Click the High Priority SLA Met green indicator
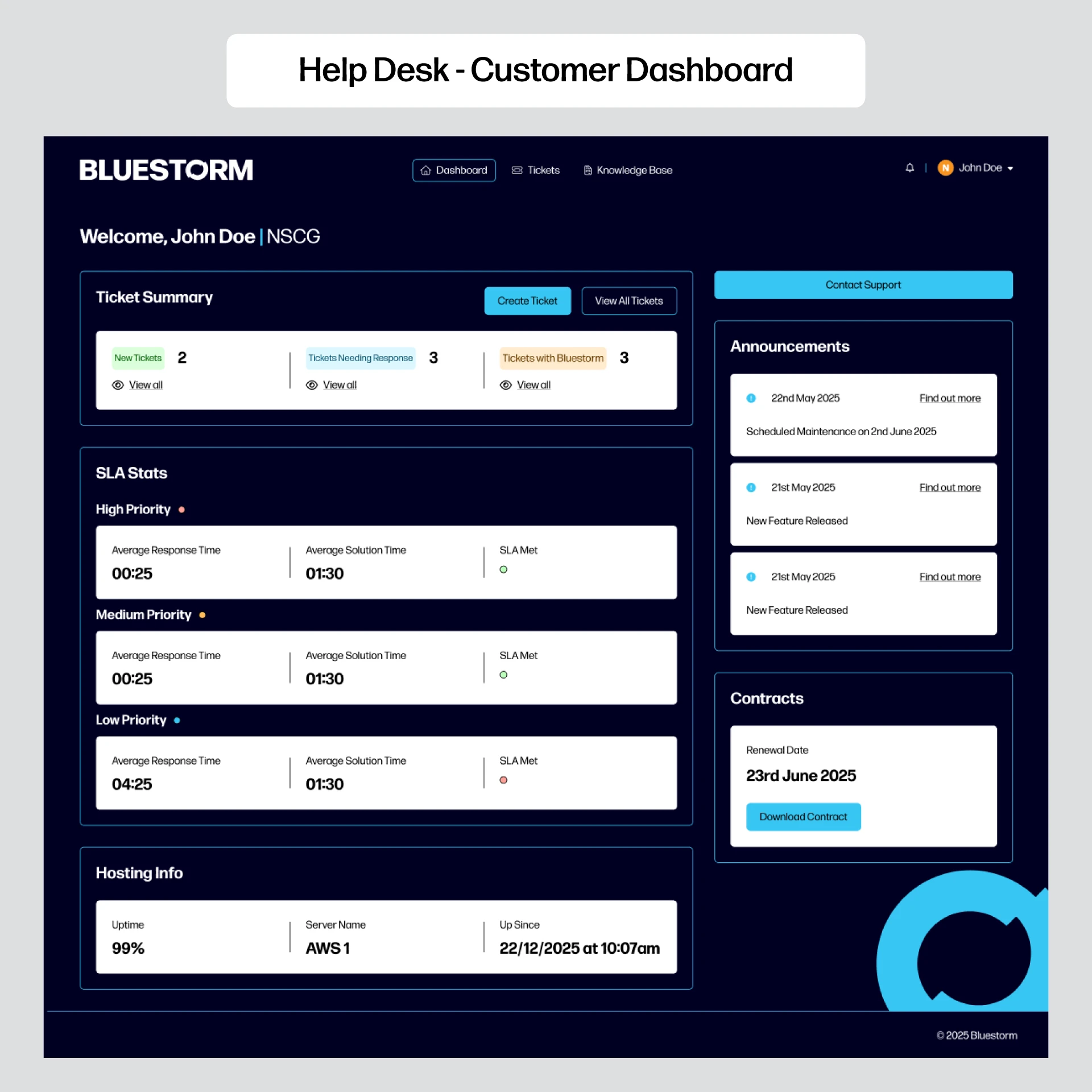The image size is (1092, 1092). coord(503,569)
